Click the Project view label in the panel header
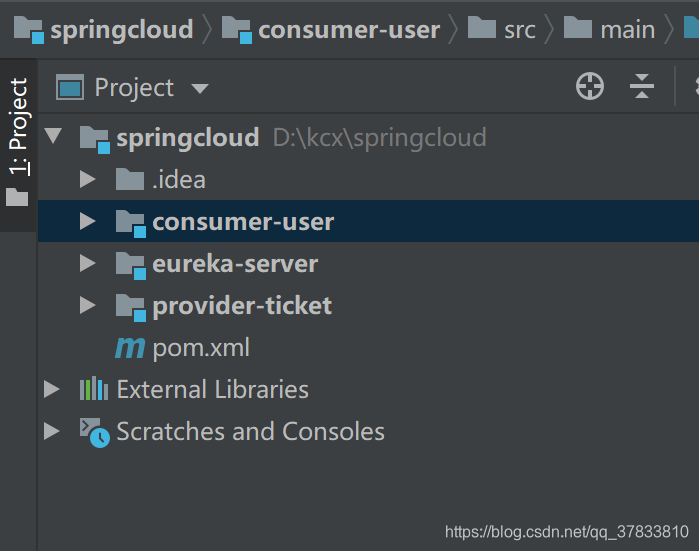This screenshot has width=699, height=551. coord(134,87)
